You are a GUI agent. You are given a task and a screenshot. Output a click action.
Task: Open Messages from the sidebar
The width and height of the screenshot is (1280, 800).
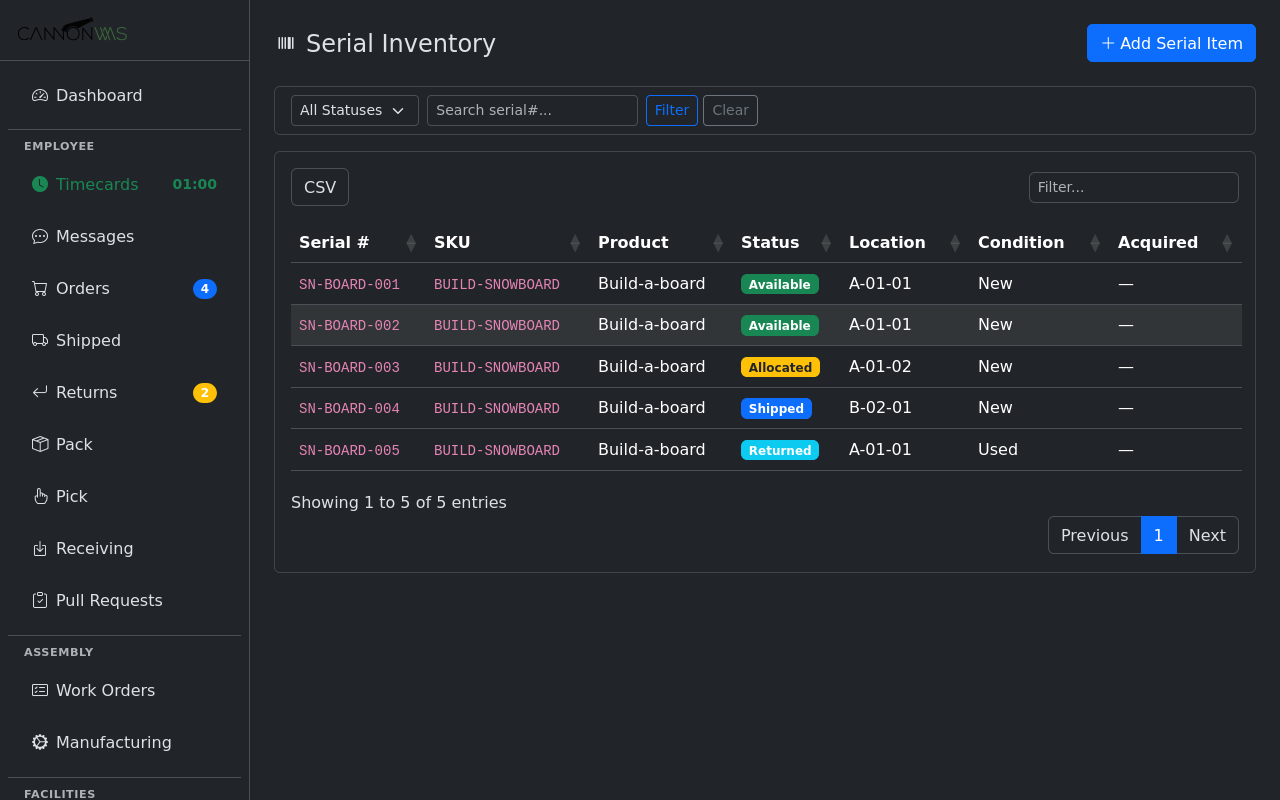tap(93, 236)
